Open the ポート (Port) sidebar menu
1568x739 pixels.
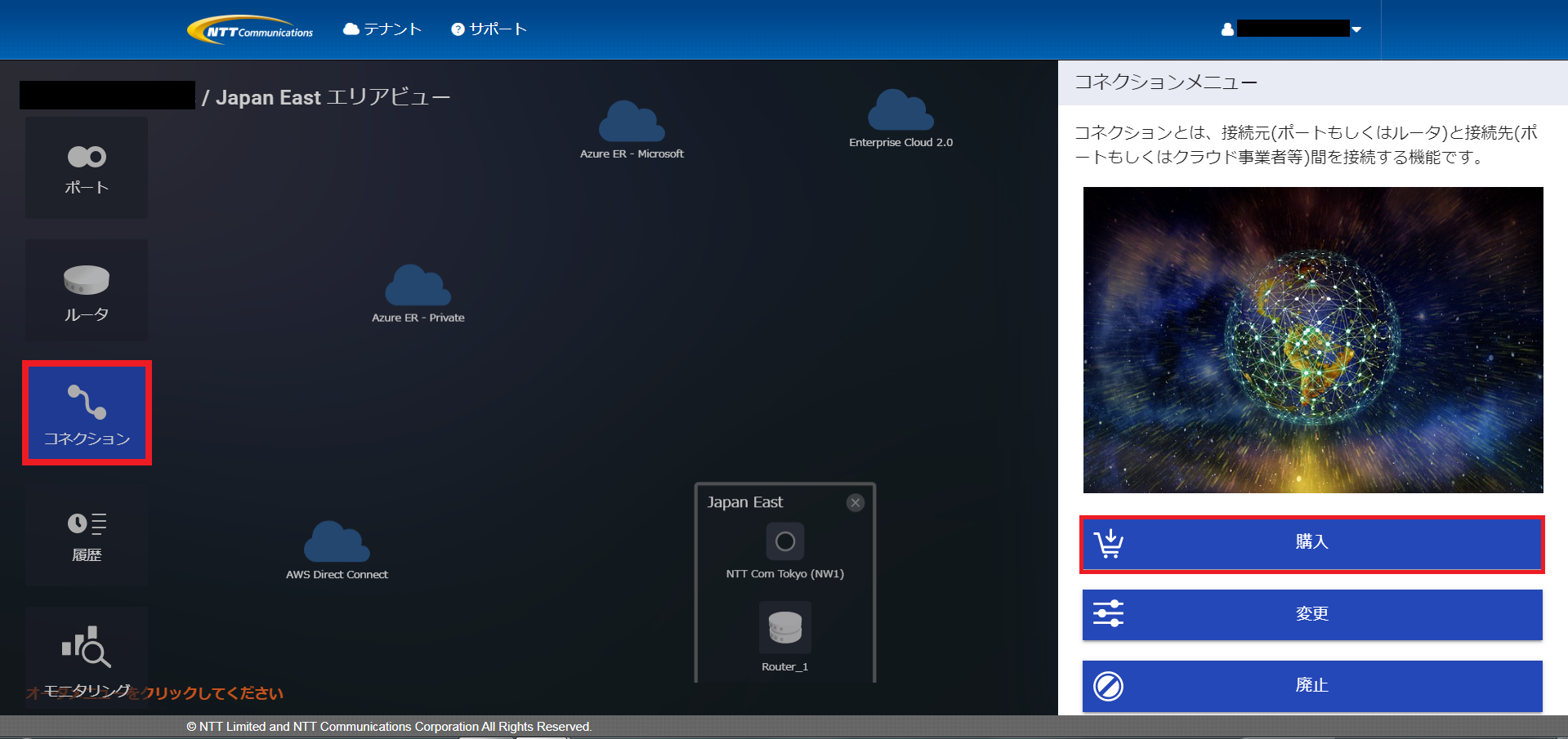87,167
